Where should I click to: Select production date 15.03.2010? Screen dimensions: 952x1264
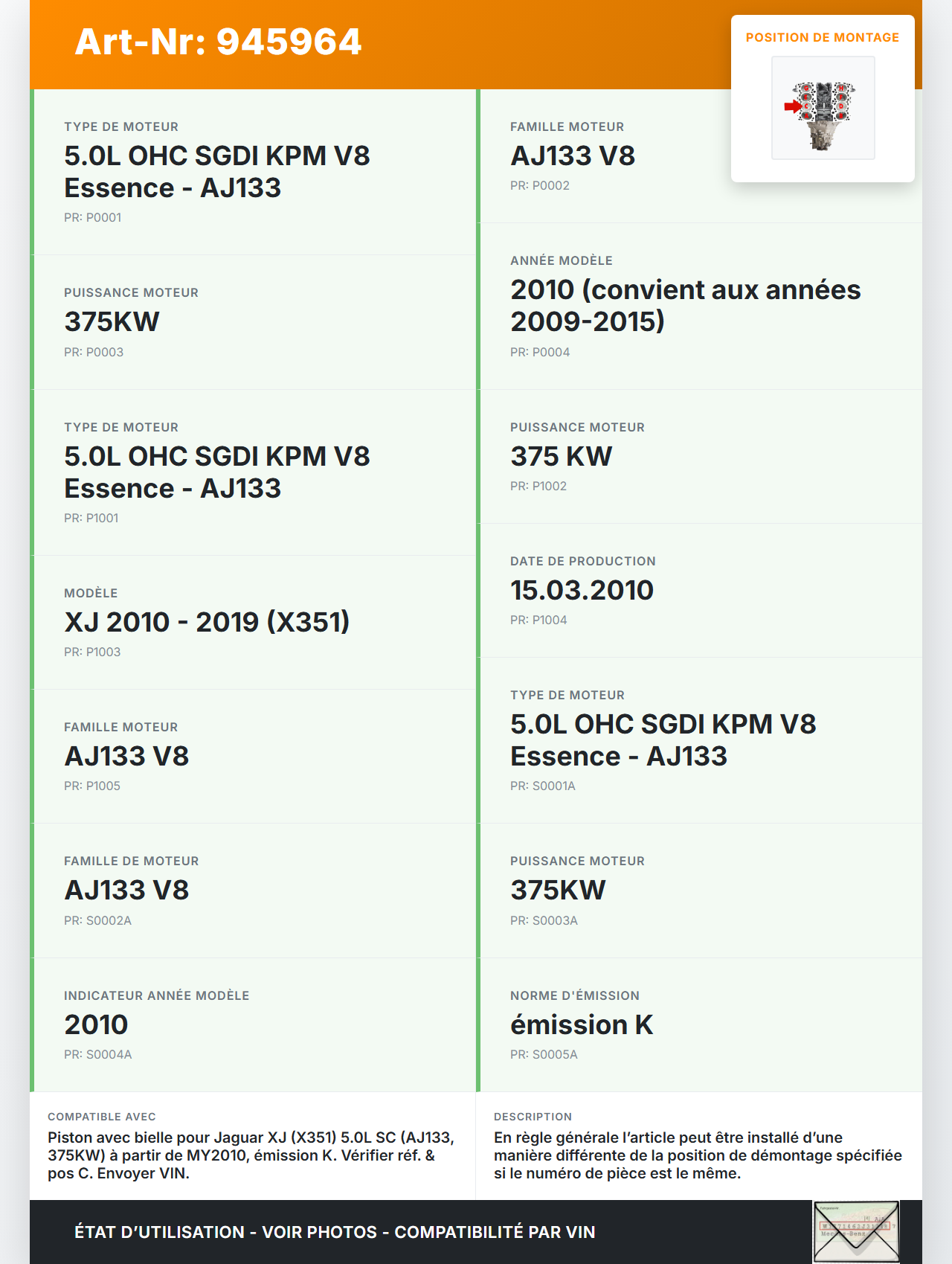[x=582, y=590]
